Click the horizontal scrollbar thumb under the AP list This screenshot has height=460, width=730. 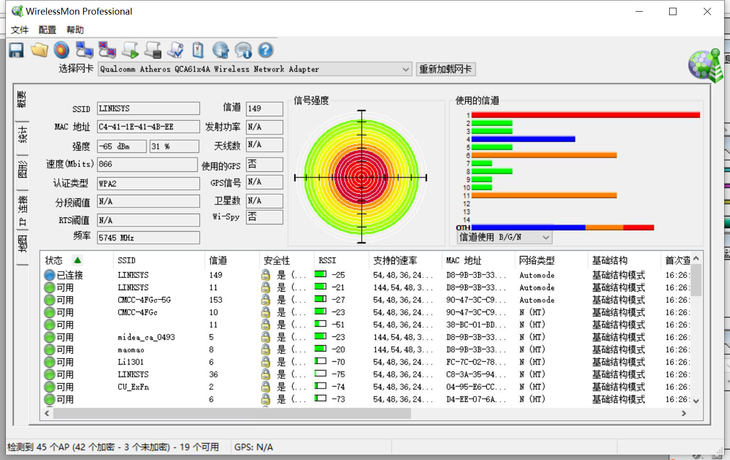232,413
